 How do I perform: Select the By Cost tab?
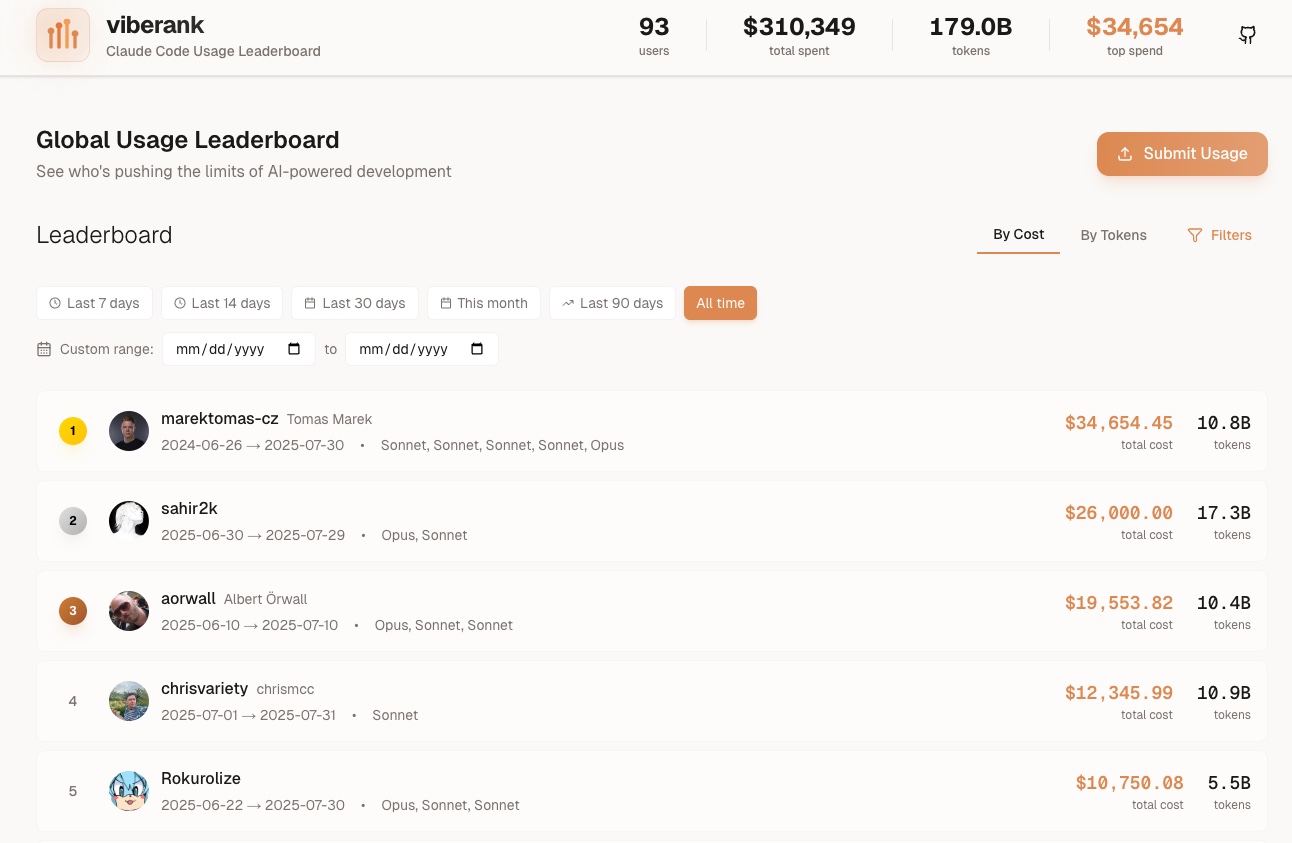click(x=1018, y=234)
